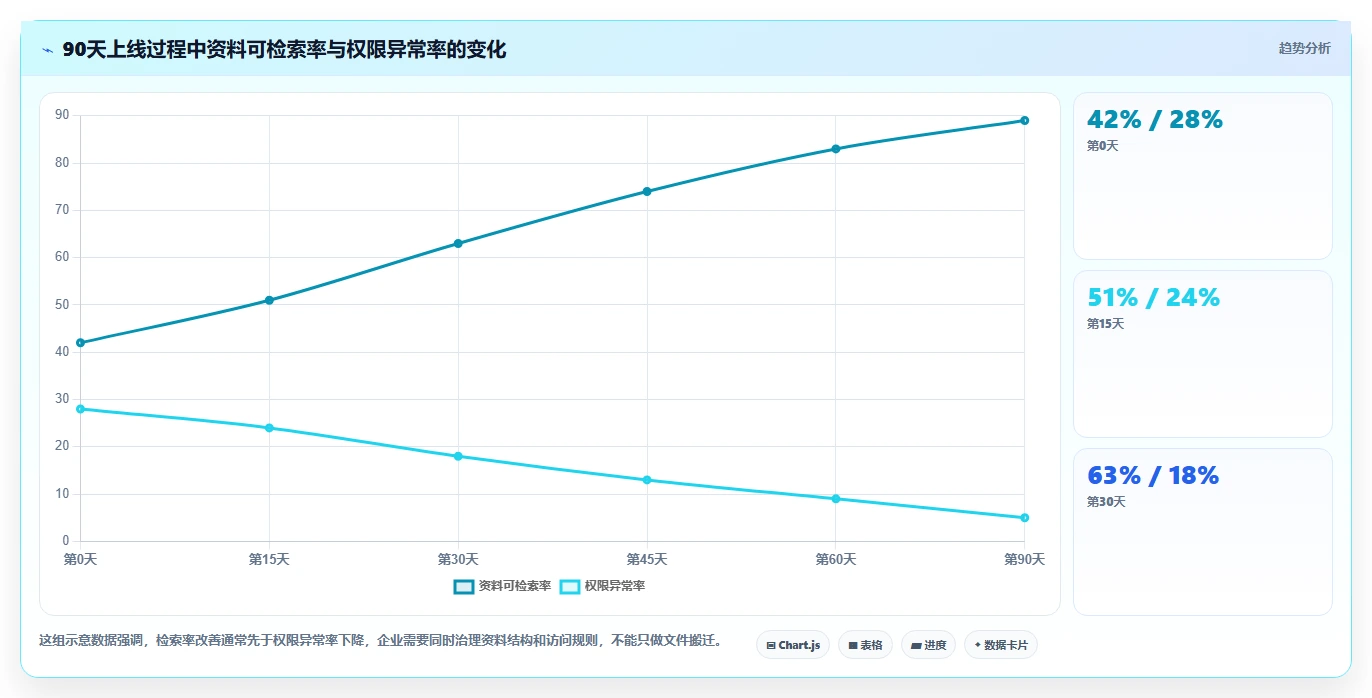
Task: Click the icon in the 进度 tag
Action: click(916, 646)
